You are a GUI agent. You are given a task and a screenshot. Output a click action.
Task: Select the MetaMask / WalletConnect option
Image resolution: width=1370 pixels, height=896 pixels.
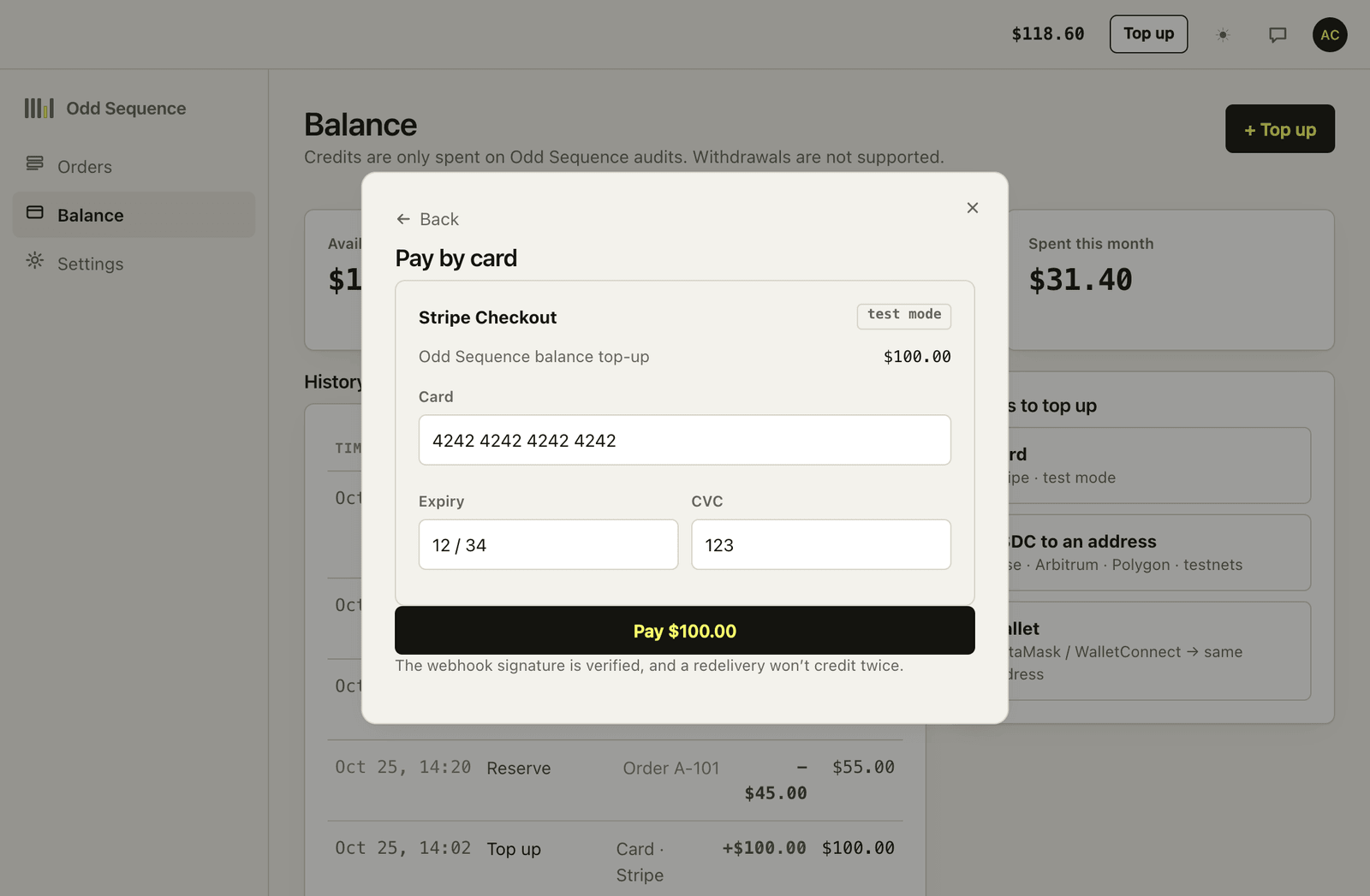pos(1160,651)
